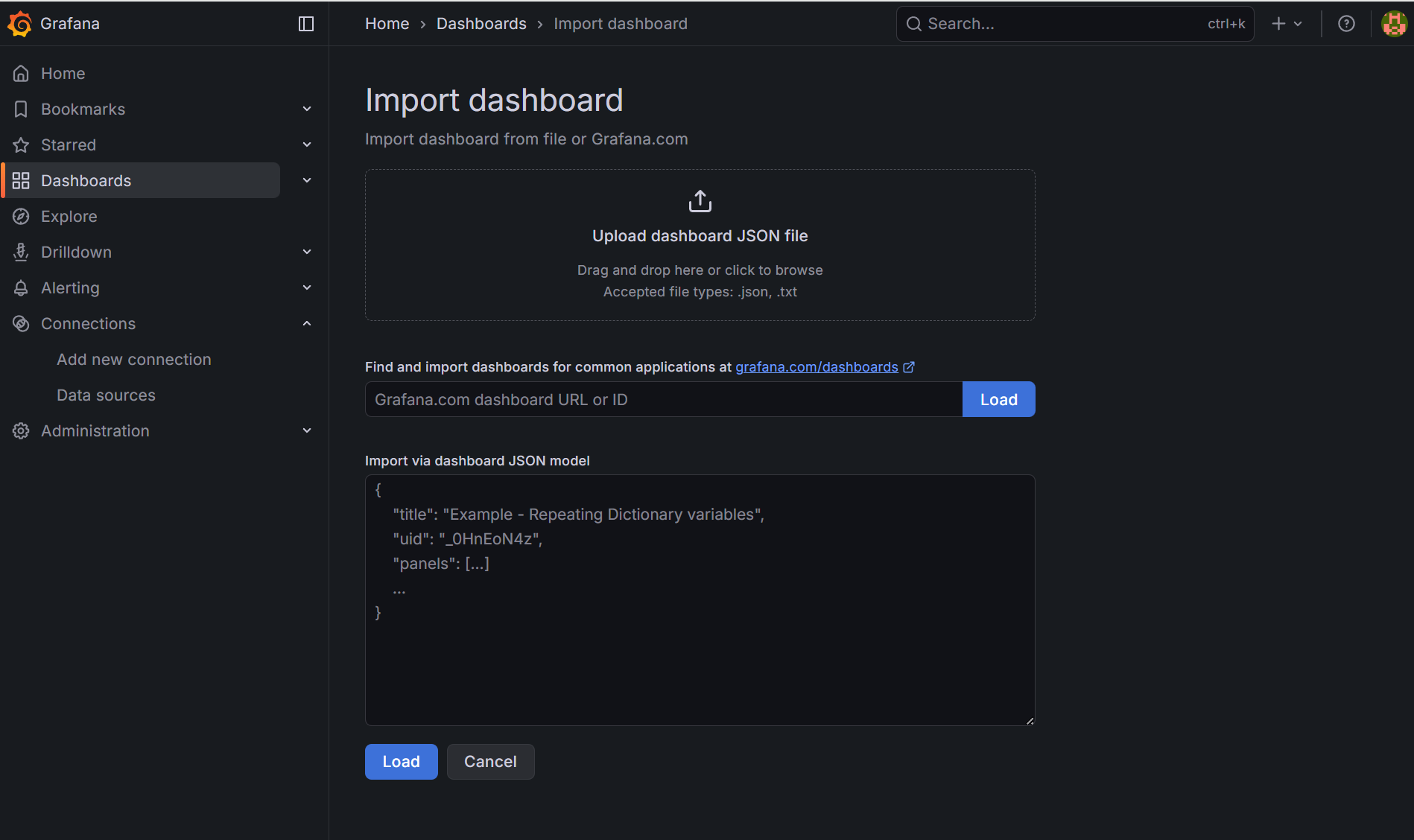Image resolution: width=1414 pixels, height=840 pixels.
Task: Open Bookmarks in the sidebar menu
Action: [x=83, y=109]
